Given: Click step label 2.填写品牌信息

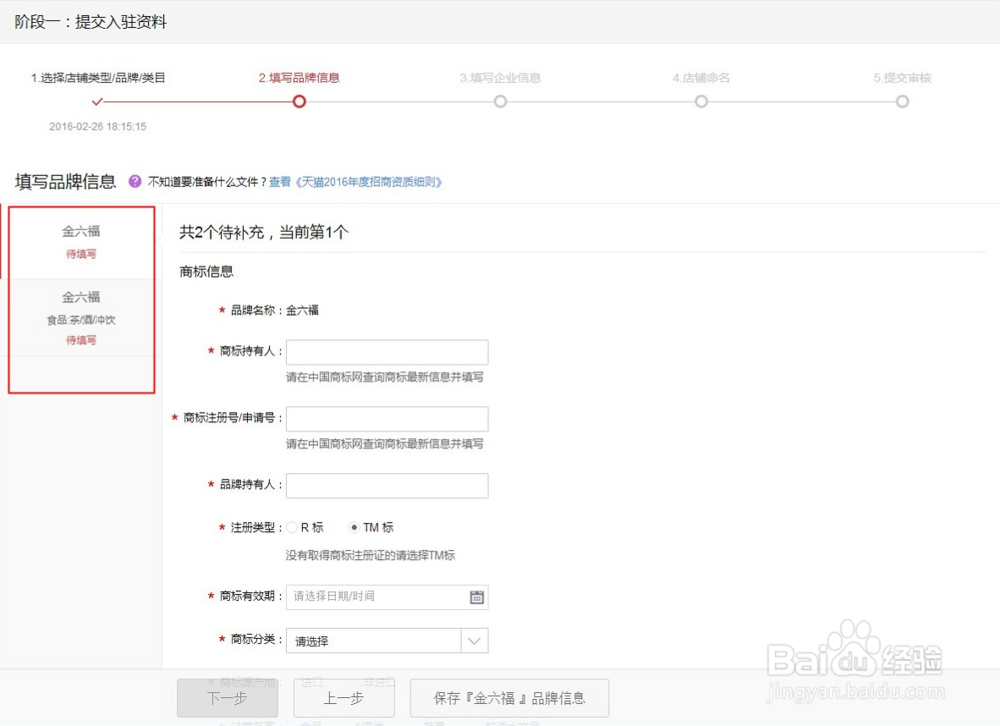Looking at the screenshot, I should coord(299,78).
